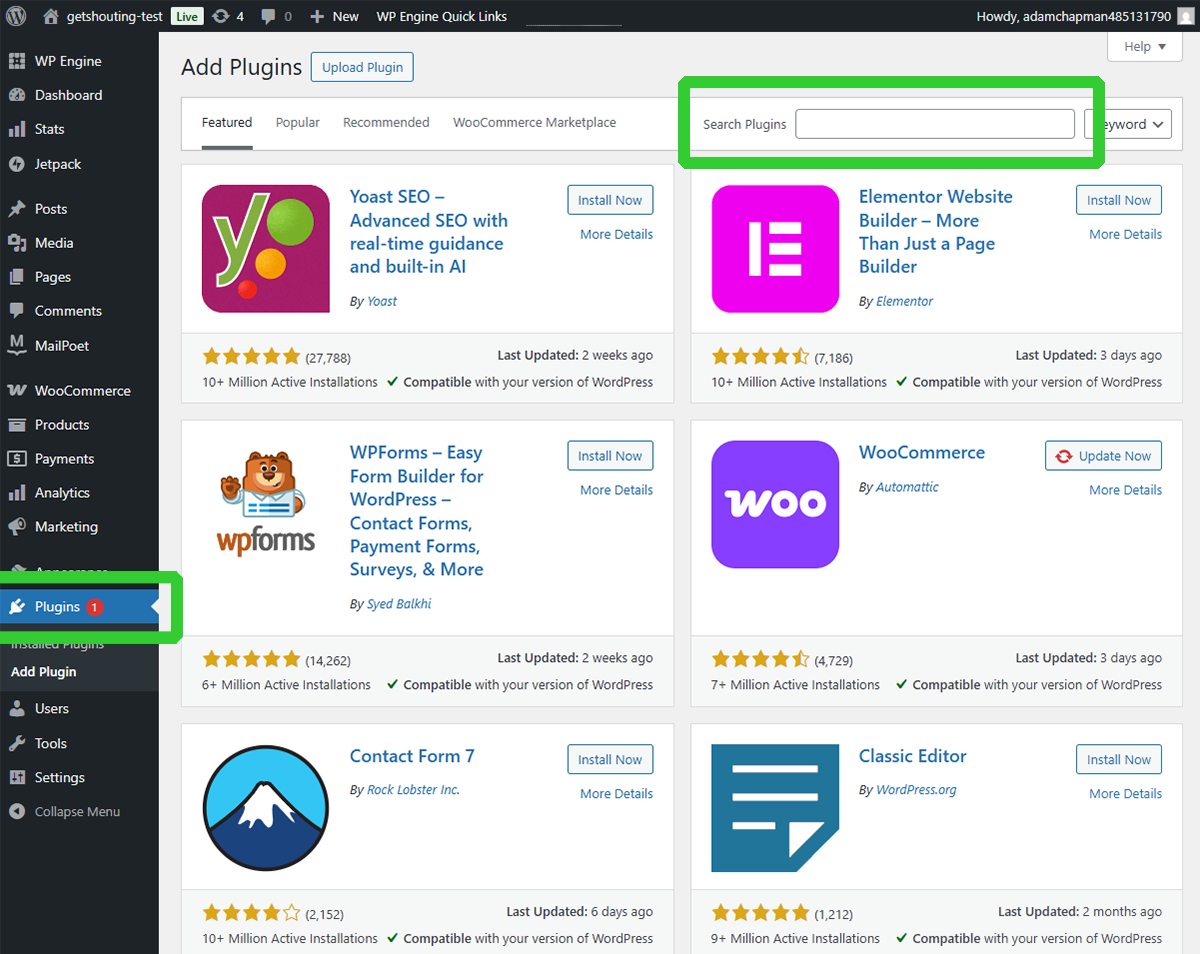Click the Contact Form 7 plugin logo

(x=265, y=807)
